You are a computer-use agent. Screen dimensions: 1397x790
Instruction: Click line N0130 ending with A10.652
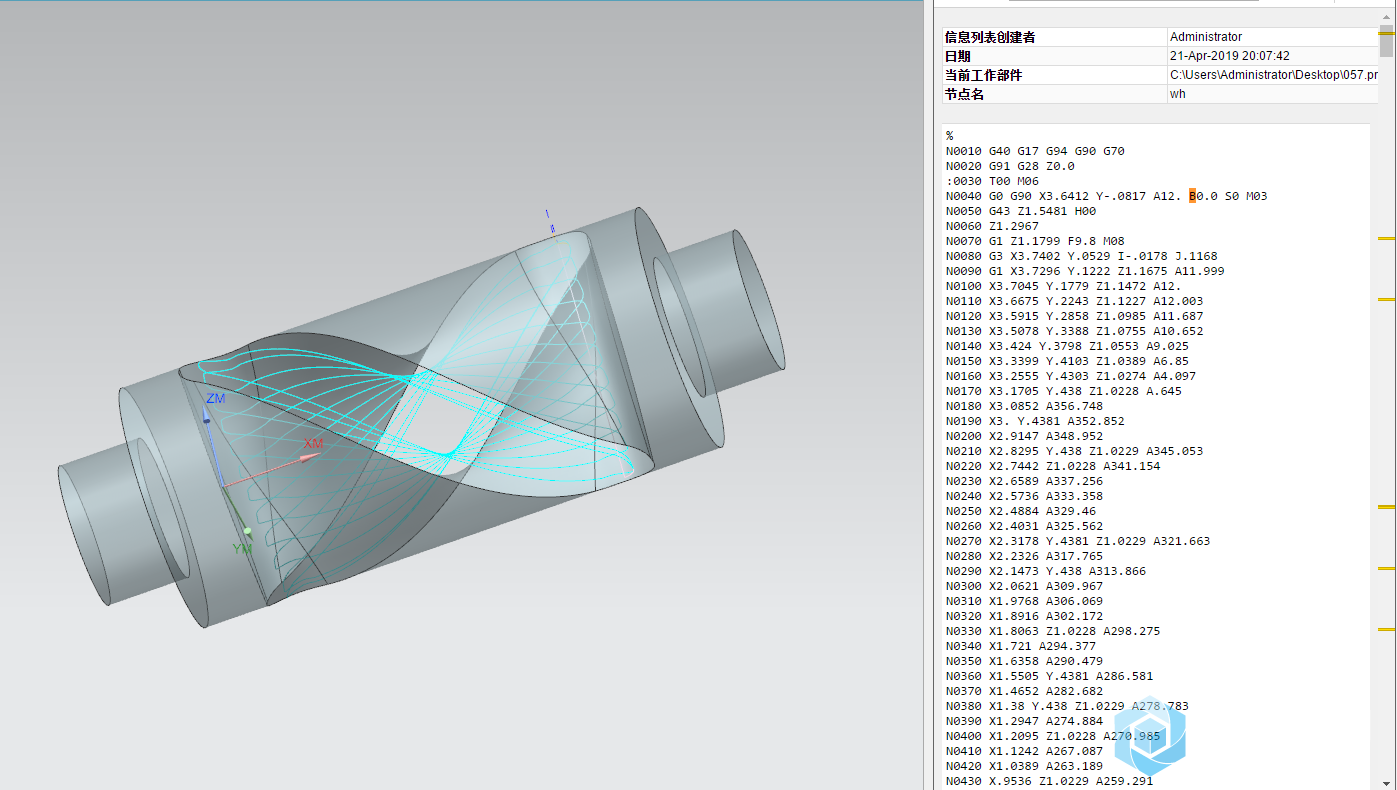(x=1075, y=331)
